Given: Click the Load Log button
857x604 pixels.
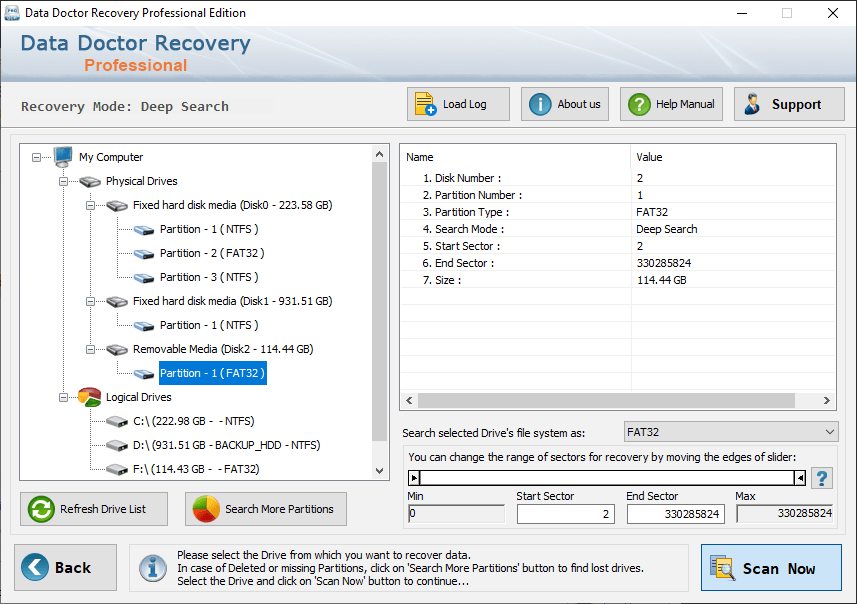Looking at the screenshot, I should pos(458,104).
